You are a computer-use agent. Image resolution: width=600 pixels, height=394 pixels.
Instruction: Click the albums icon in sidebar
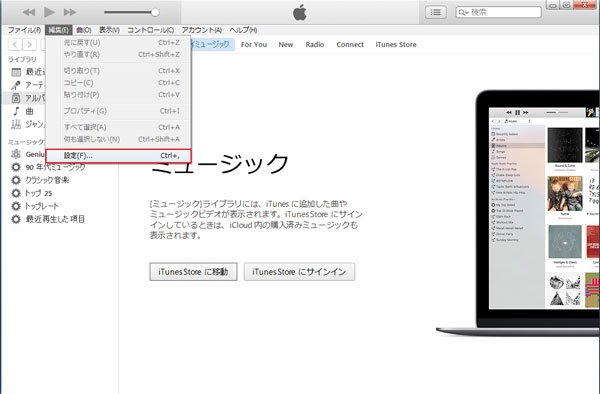[16, 98]
